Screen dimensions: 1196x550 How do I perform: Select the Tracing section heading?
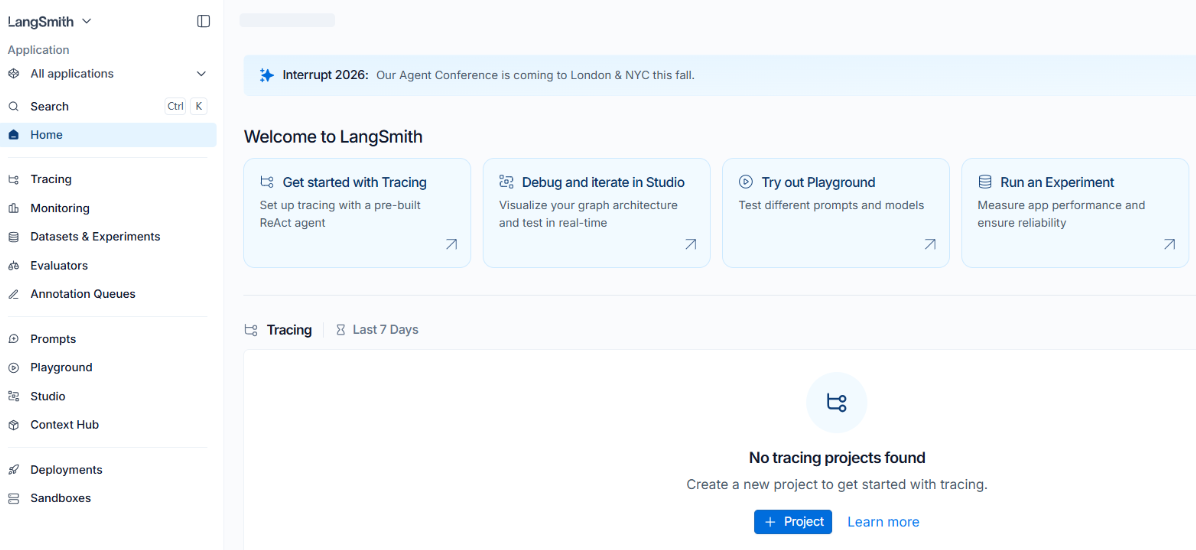pos(289,330)
